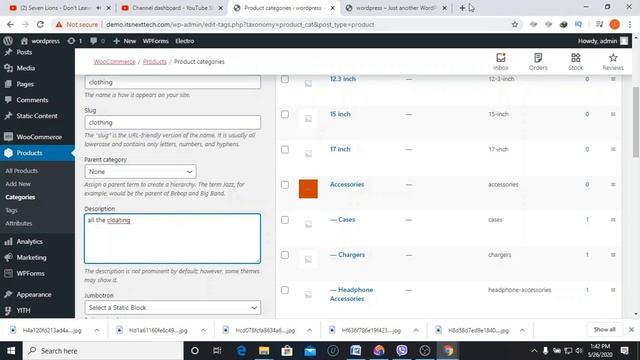
Task: Open a new browser tab
Action: (x=462, y=8)
